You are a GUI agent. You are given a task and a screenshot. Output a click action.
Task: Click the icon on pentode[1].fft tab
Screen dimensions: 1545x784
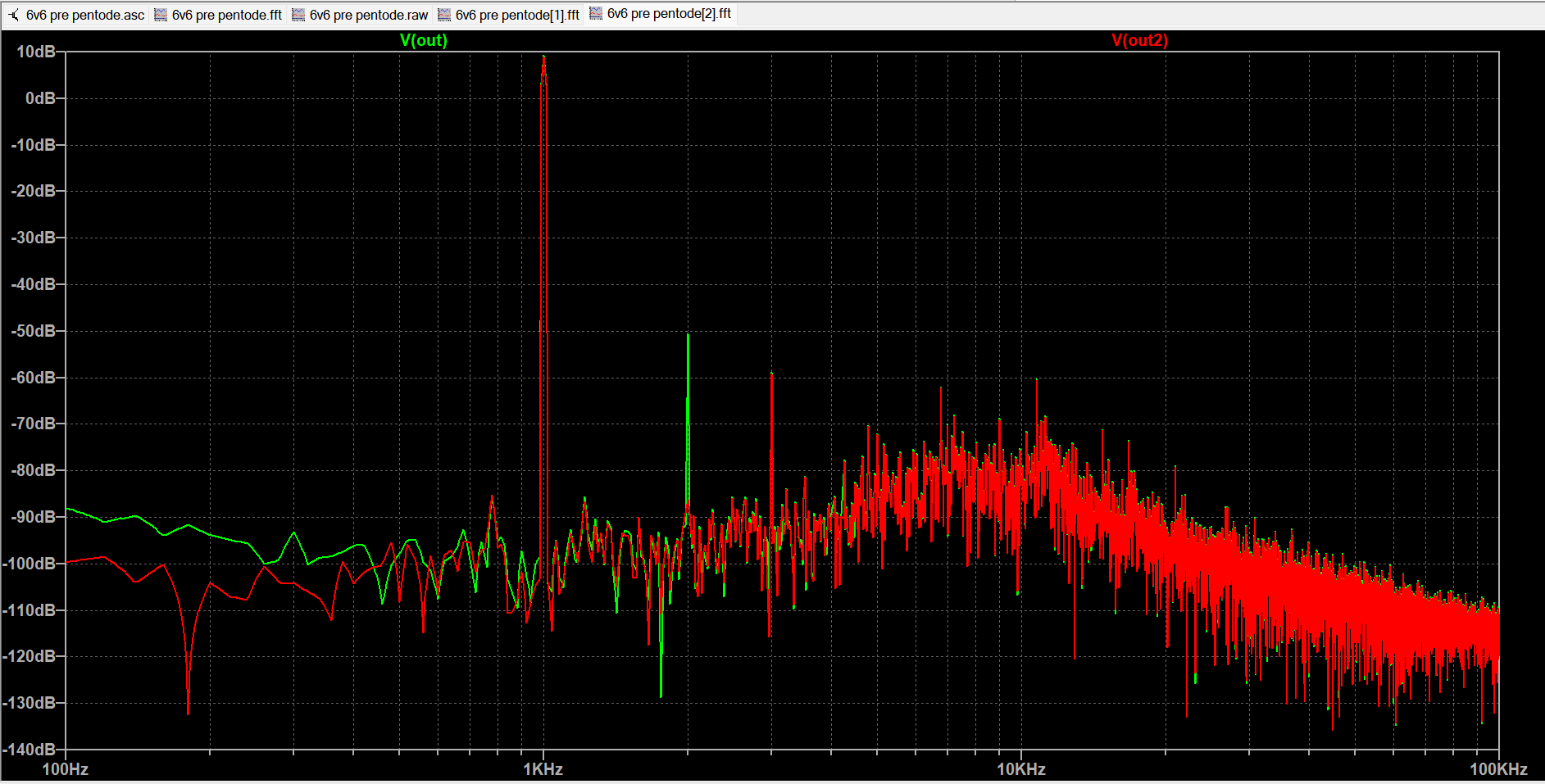pyautogui.click(x=444, y=15)
